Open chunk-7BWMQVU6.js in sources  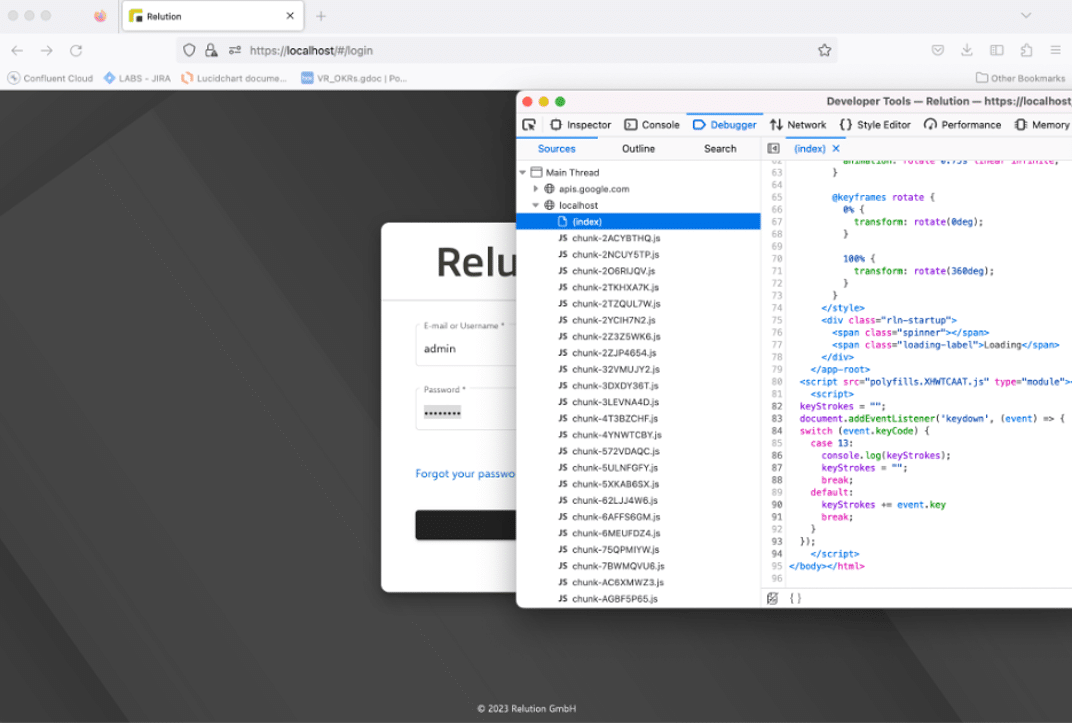pos(618,566)
